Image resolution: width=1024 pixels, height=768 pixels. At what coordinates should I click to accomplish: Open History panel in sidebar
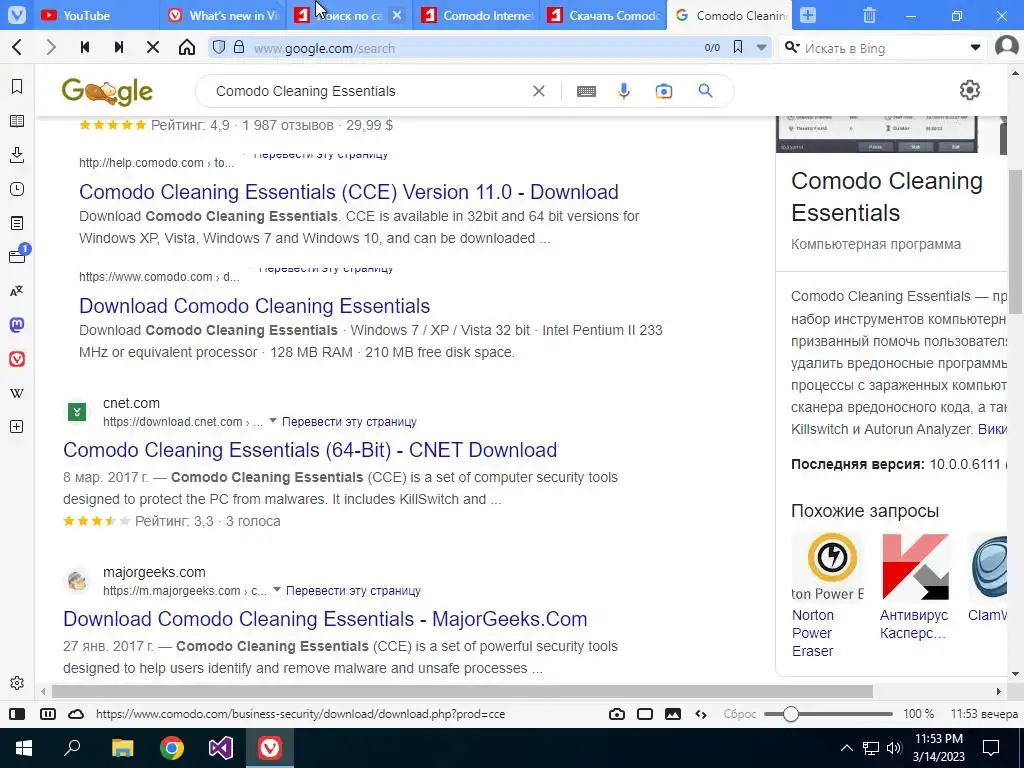pos(17,189)
